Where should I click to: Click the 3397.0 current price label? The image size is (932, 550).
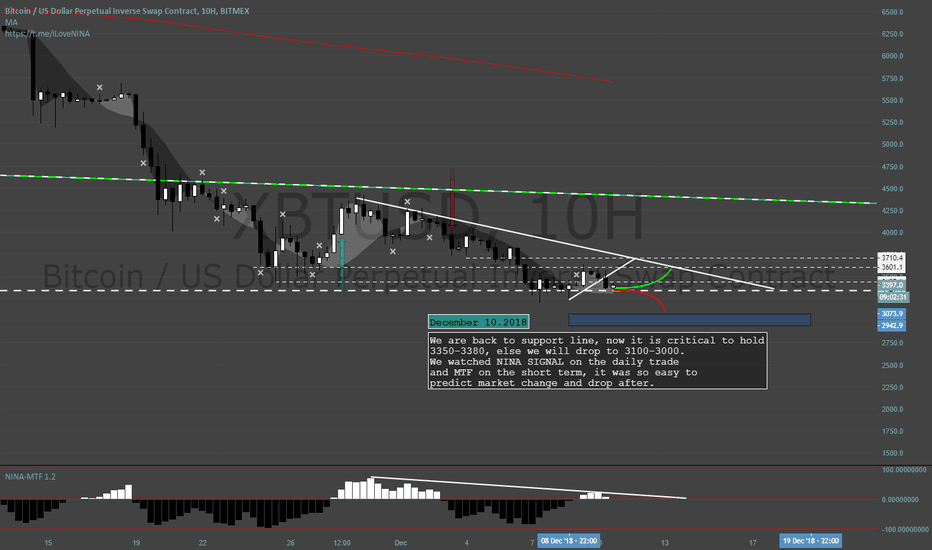[892, 285]
